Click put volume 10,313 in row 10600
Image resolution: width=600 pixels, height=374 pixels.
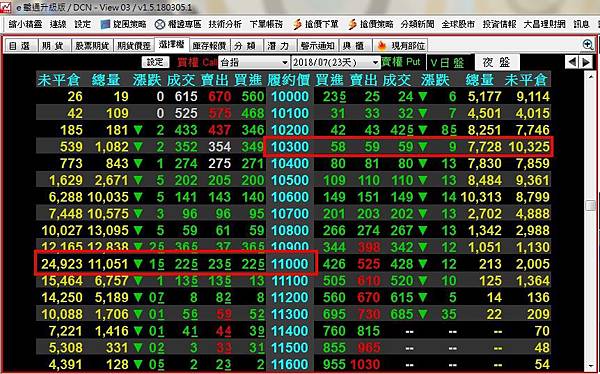pyautogui.click(x=481, y=197)
